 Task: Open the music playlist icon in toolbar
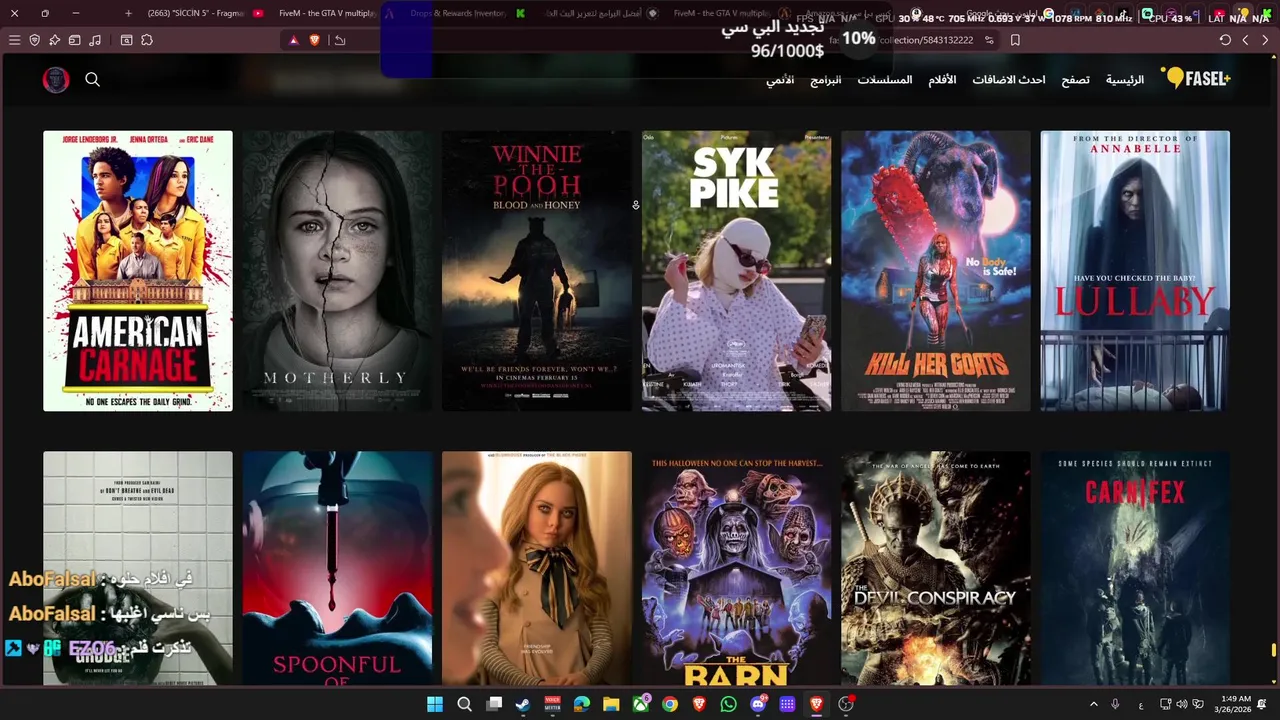95,40
